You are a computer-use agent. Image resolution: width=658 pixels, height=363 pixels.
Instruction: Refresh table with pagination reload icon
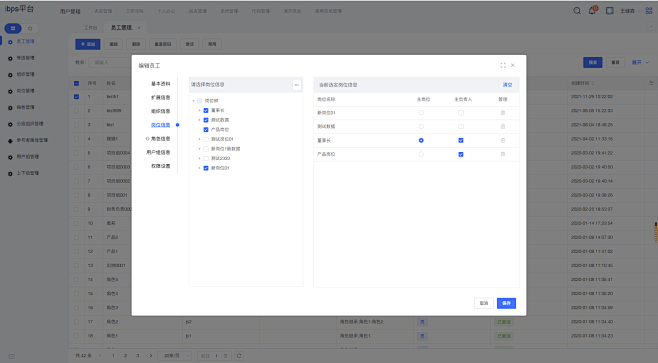click(x=239, y=355)
